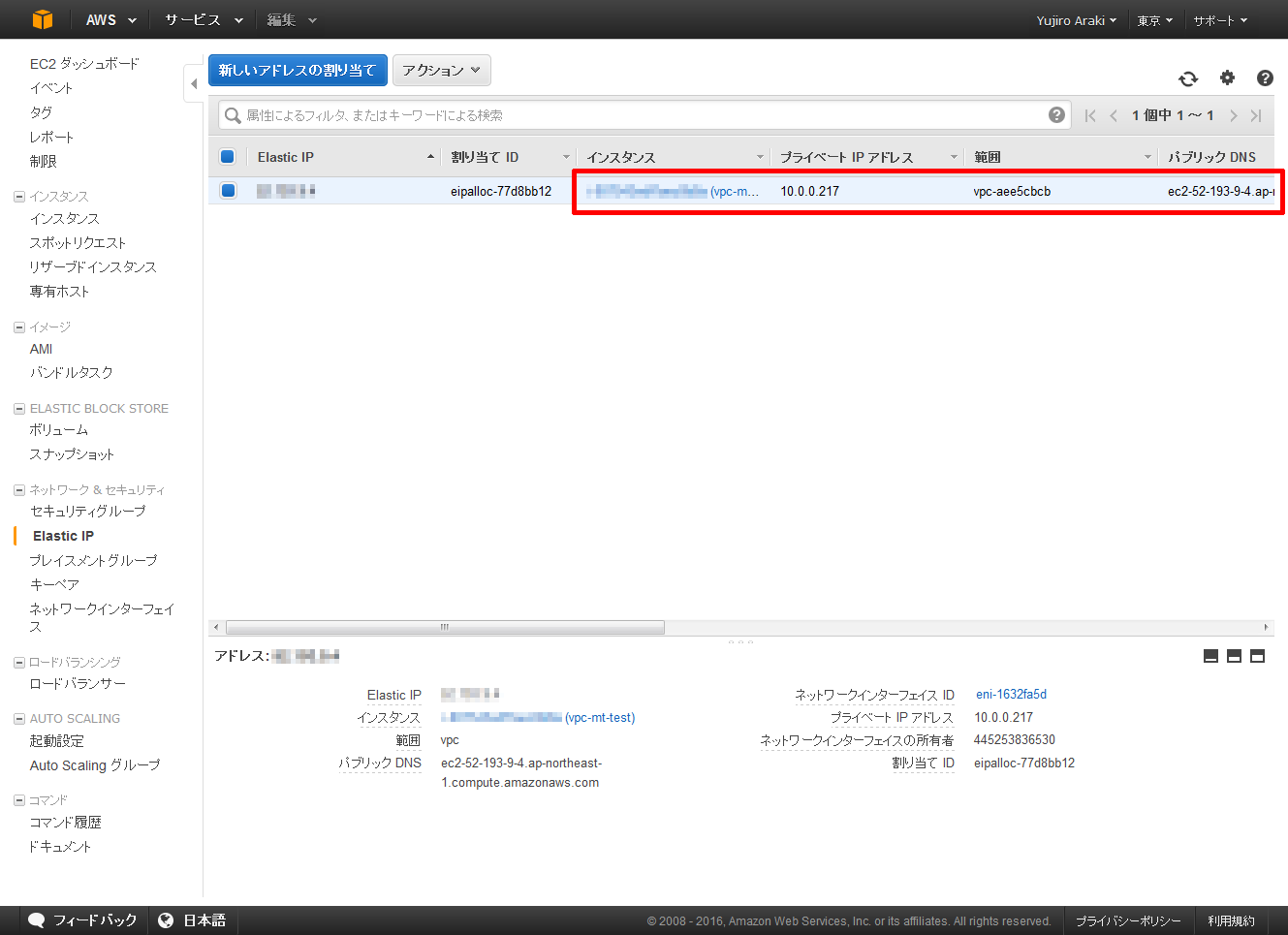Collapse the AUTO SCALING section
The image size is (1288, 935).
[19, 719]
